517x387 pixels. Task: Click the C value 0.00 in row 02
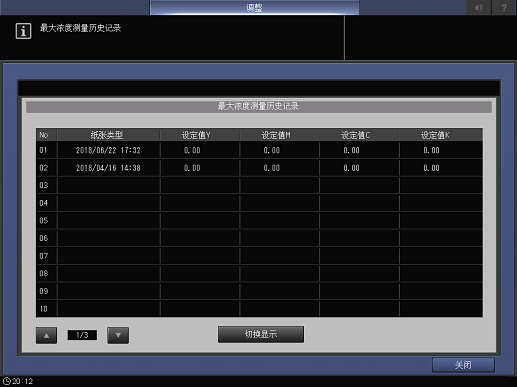[x=351, y=168]
